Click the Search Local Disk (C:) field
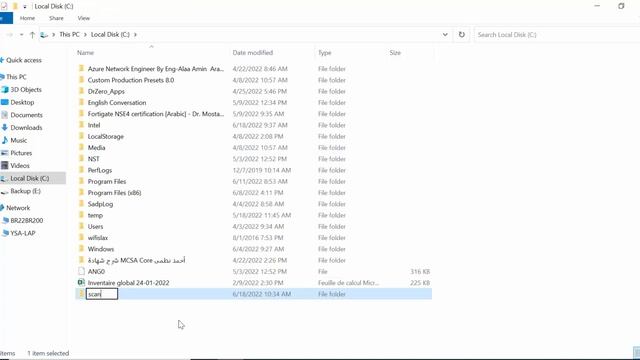640x360 pixels. point(557,35)
